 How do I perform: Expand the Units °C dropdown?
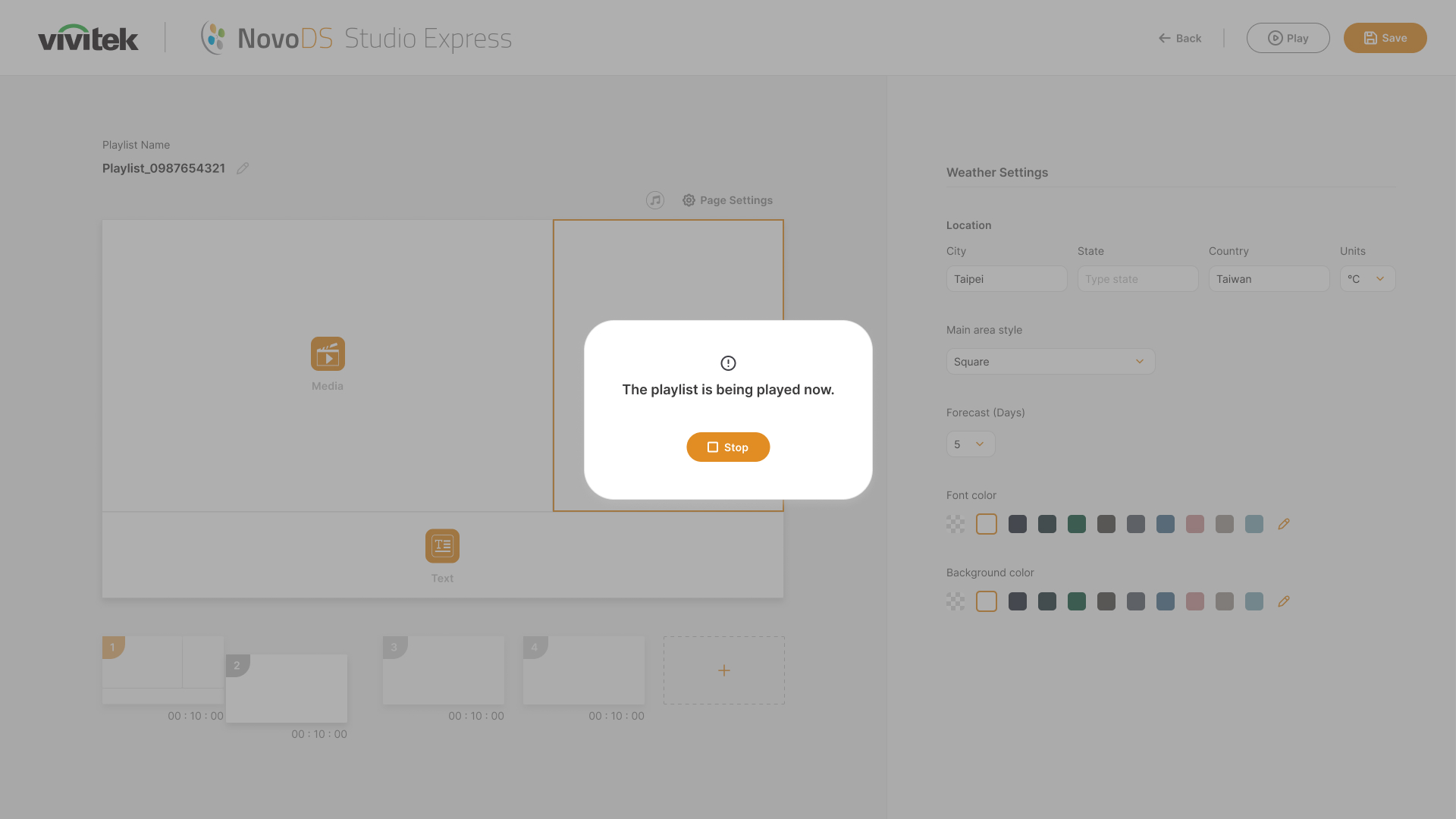point(1367,279)
